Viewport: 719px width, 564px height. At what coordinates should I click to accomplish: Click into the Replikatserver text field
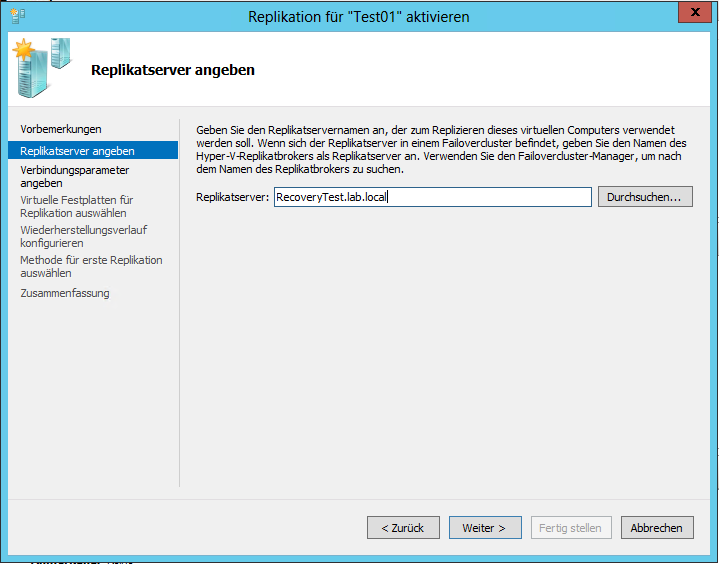[x=432, y=197]
